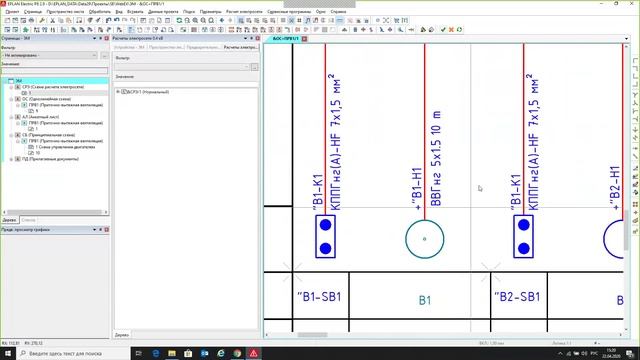Open the Проект menu
640x360 pixels.
[x=13, y=11]
